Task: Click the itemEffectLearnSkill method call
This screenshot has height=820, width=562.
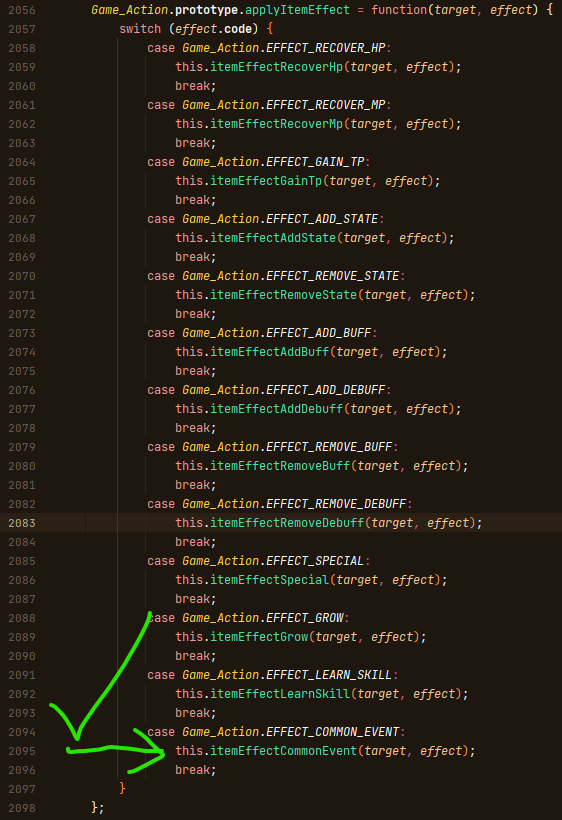Action: (280, 694)
